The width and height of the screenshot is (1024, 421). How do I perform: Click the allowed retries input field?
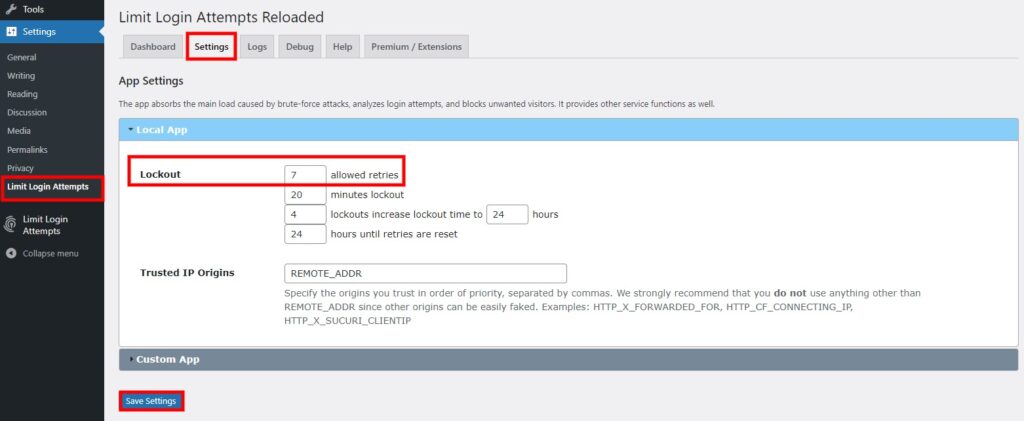[x=305, y=175]
